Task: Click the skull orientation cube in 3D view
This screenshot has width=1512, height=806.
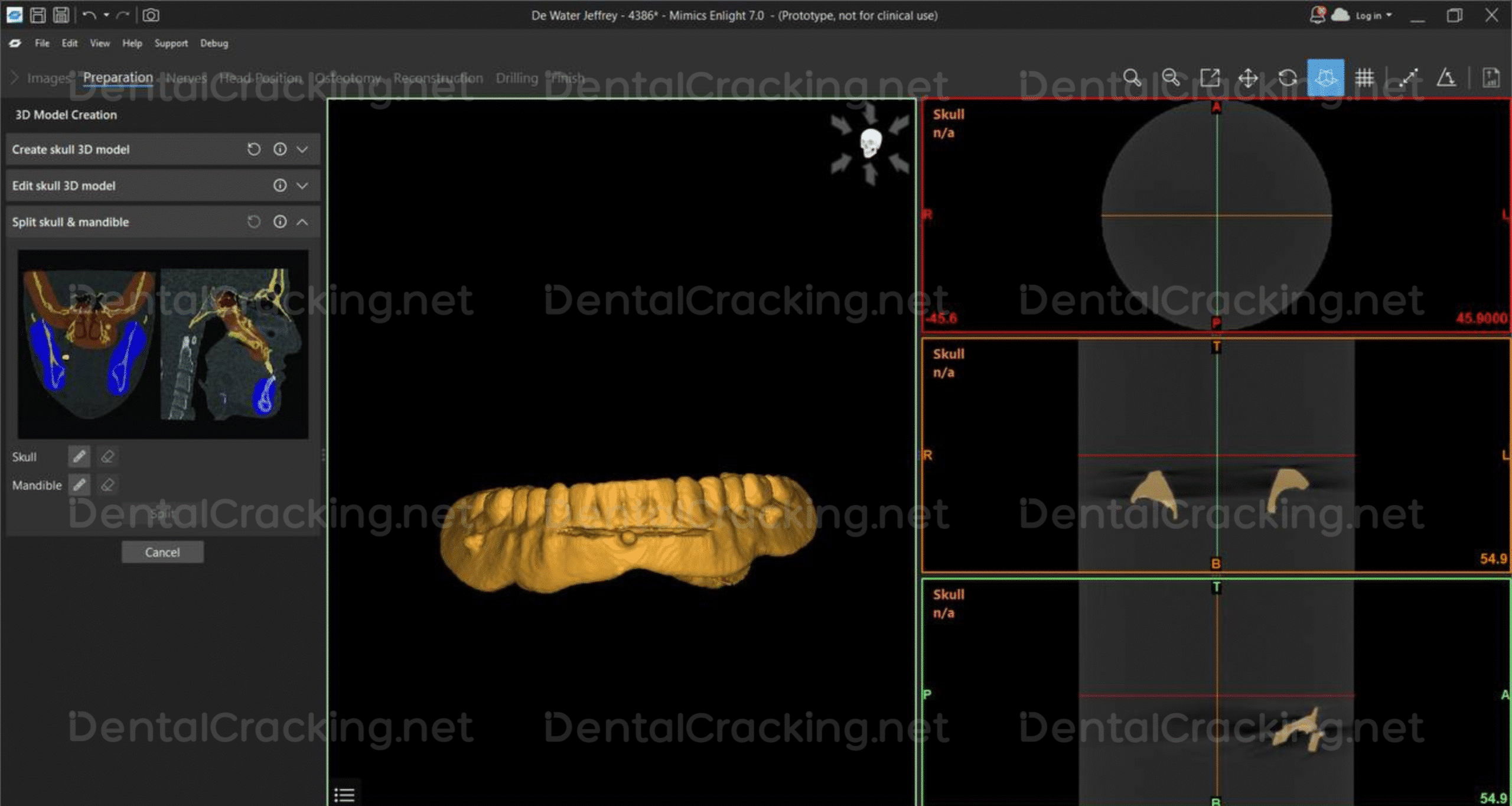Action: (x=870, y=144)
